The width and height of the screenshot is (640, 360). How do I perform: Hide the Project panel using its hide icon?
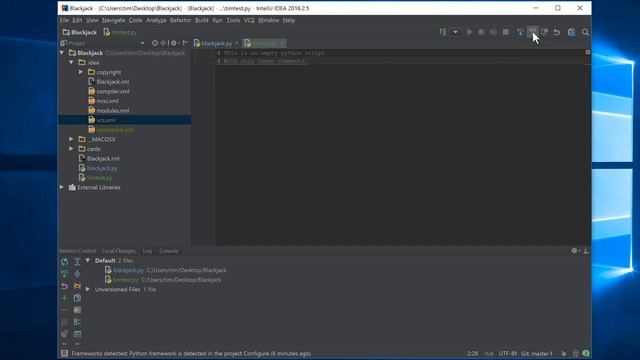[185, 43]
